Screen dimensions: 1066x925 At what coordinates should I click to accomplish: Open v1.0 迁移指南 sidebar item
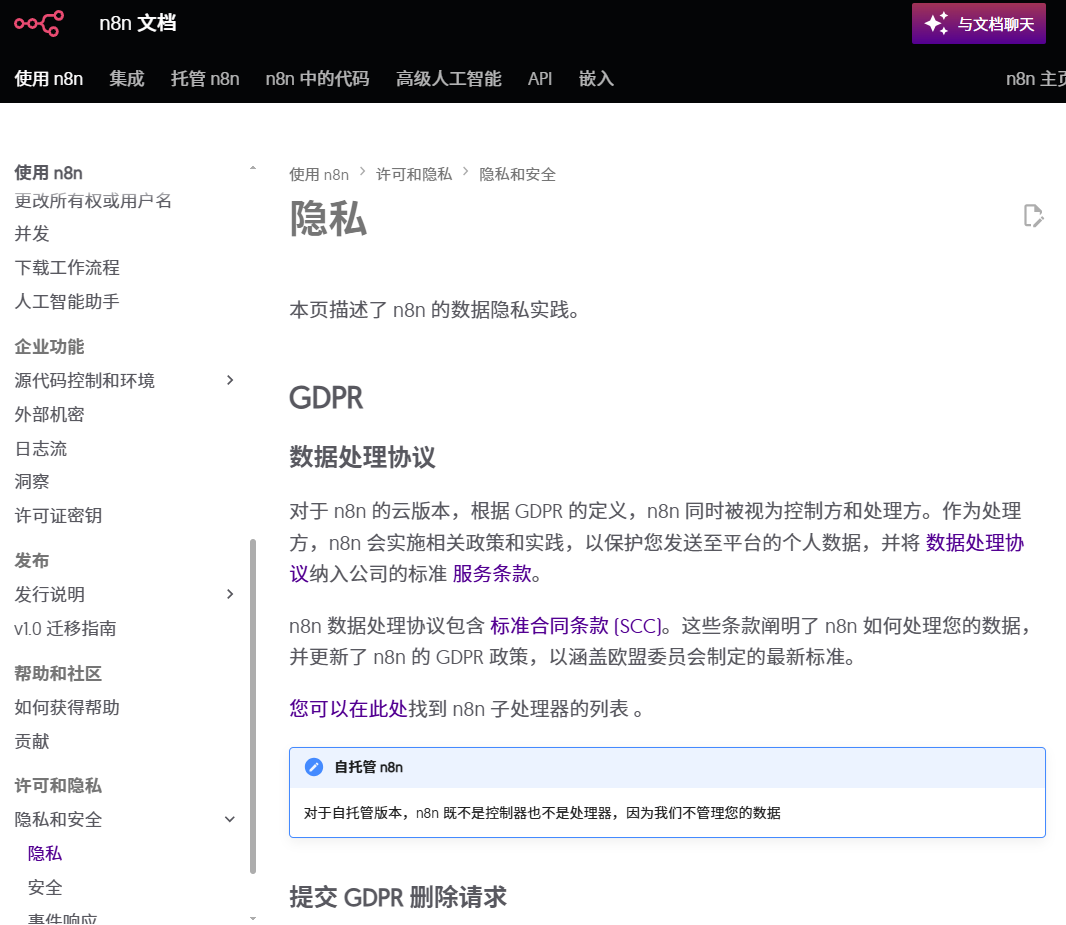[x=65, y=629]
